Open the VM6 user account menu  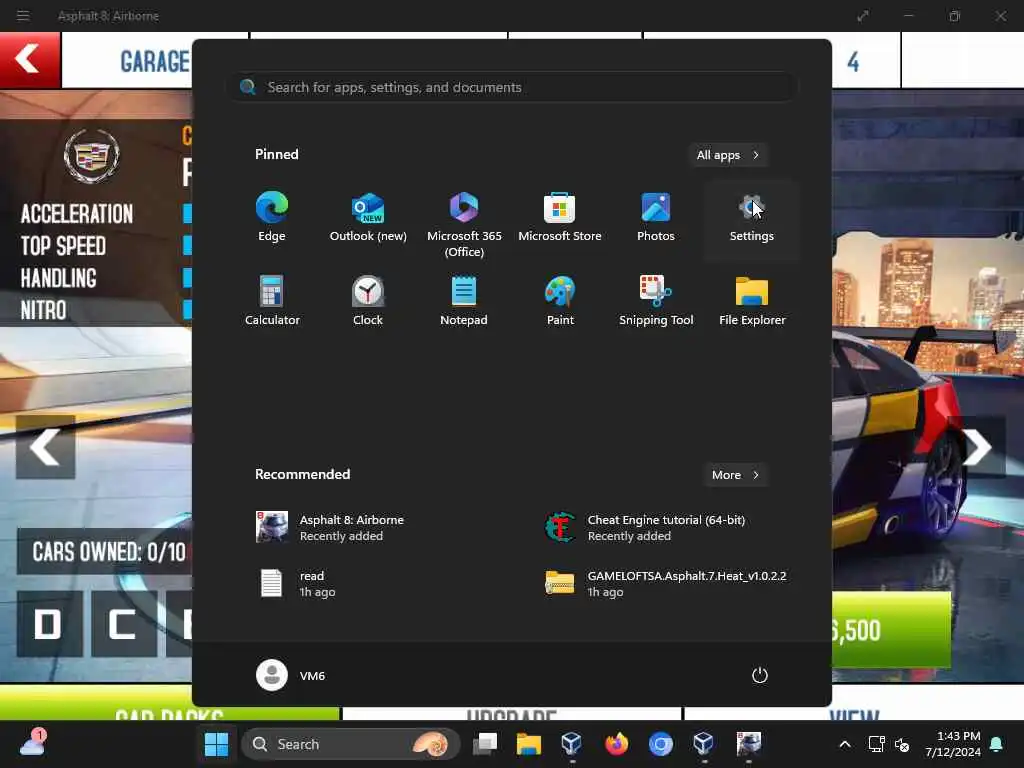(x=291, y=675)
